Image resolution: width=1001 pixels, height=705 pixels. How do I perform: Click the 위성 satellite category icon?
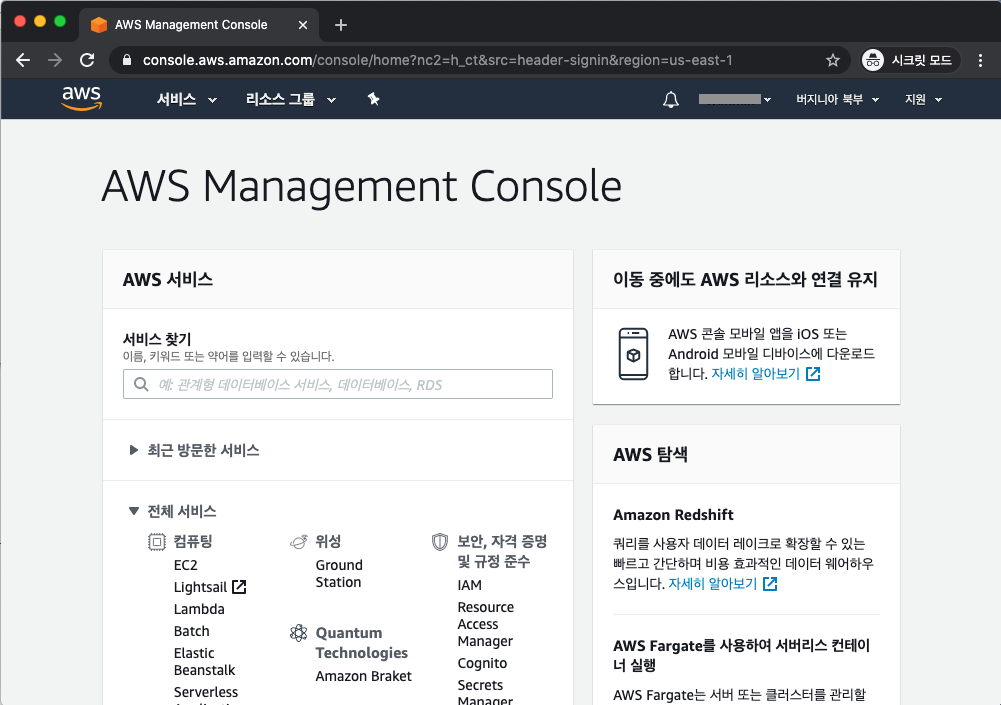(x=299, y=542)
